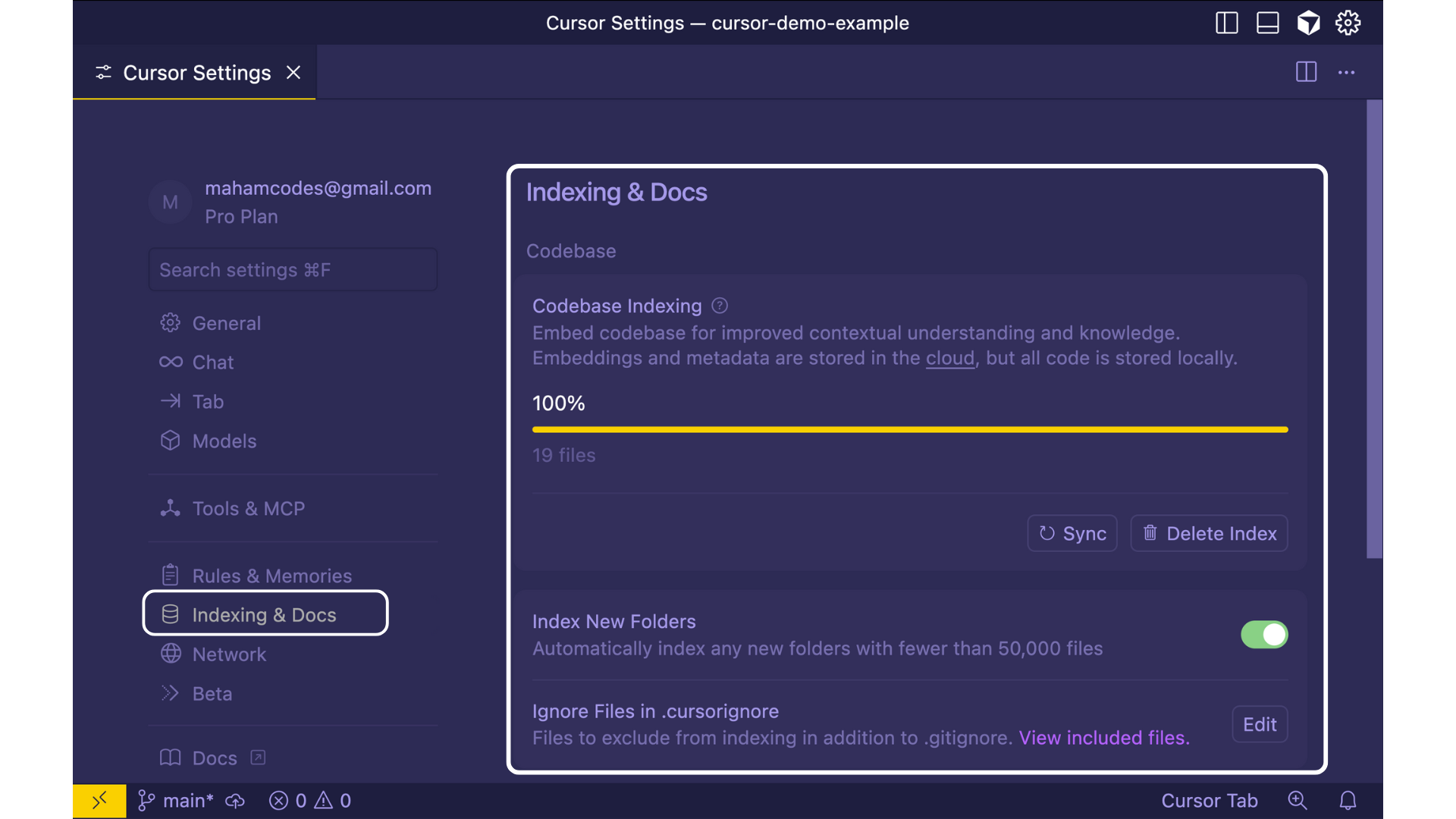Open settings via title bar gear icon
Image resolution: width=1456 pixels, height=819 pixels.
pos(1348,23)
